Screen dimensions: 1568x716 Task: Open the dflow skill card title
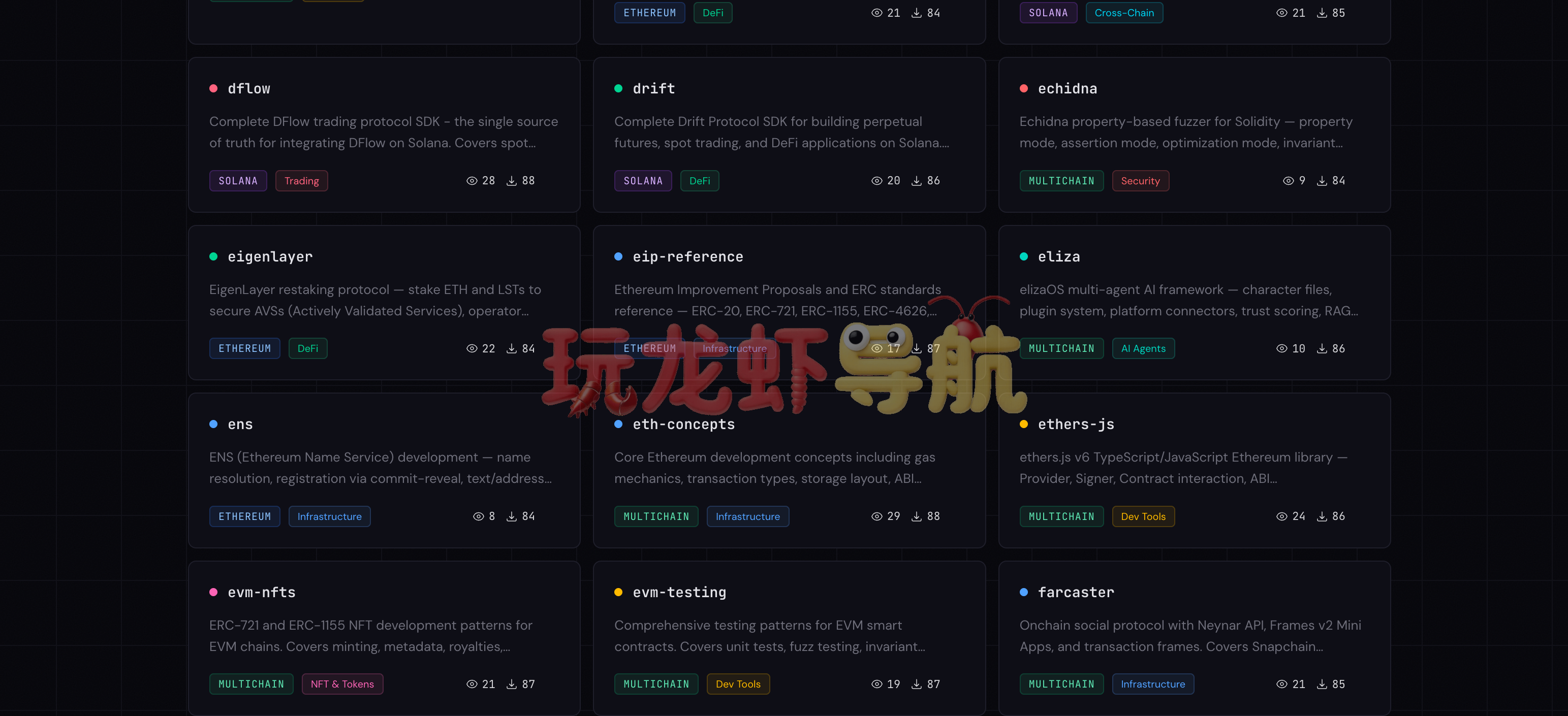pyautogui.click(x=248, y=89)
